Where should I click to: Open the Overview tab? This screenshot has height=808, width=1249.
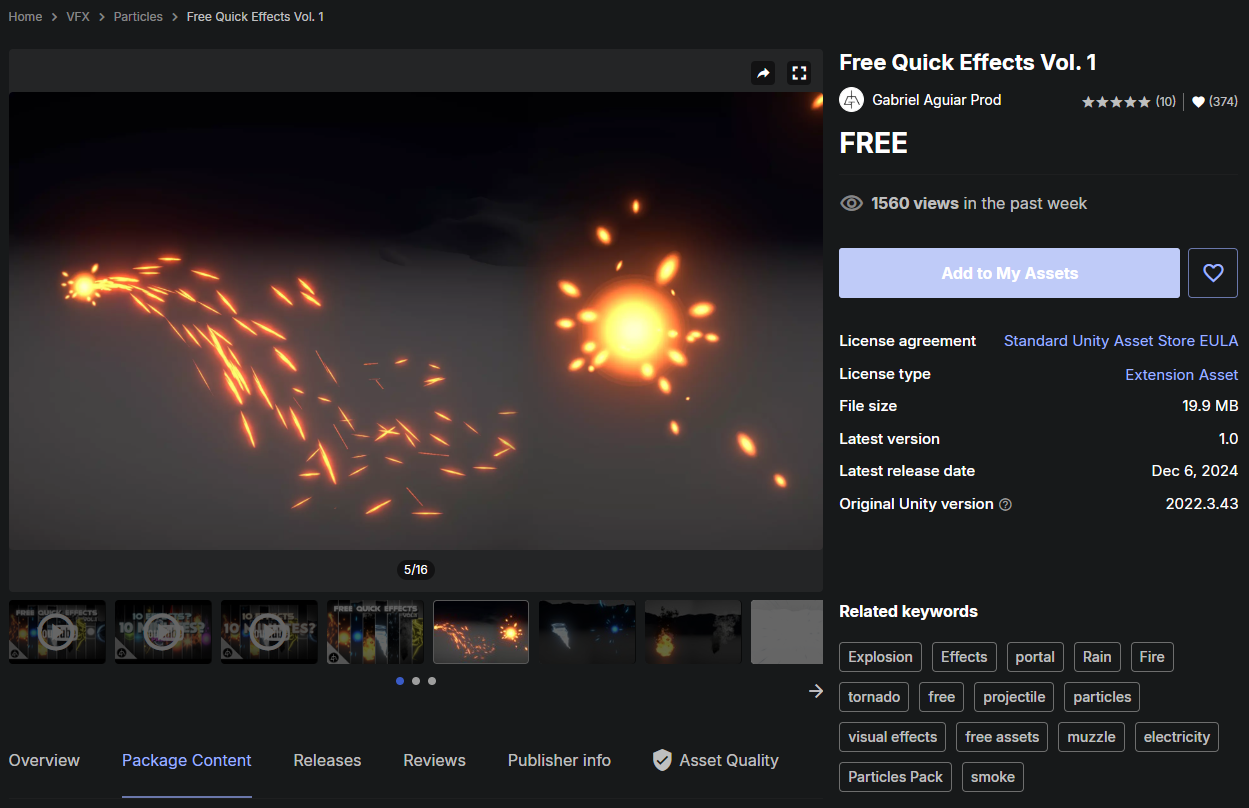[44, 760]
